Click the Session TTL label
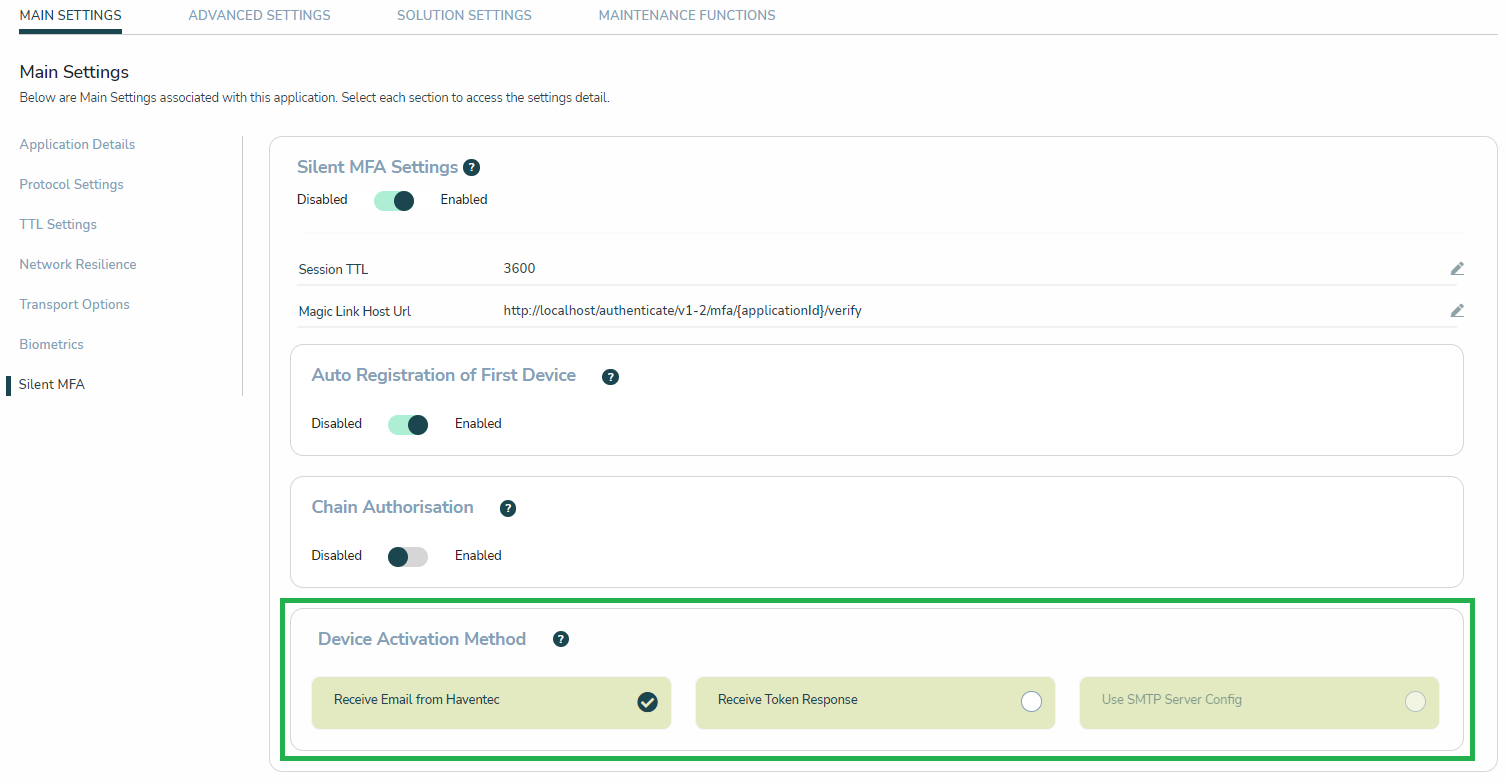The height and width of the screenshot is (781, 1507). [x=333, y=270]
